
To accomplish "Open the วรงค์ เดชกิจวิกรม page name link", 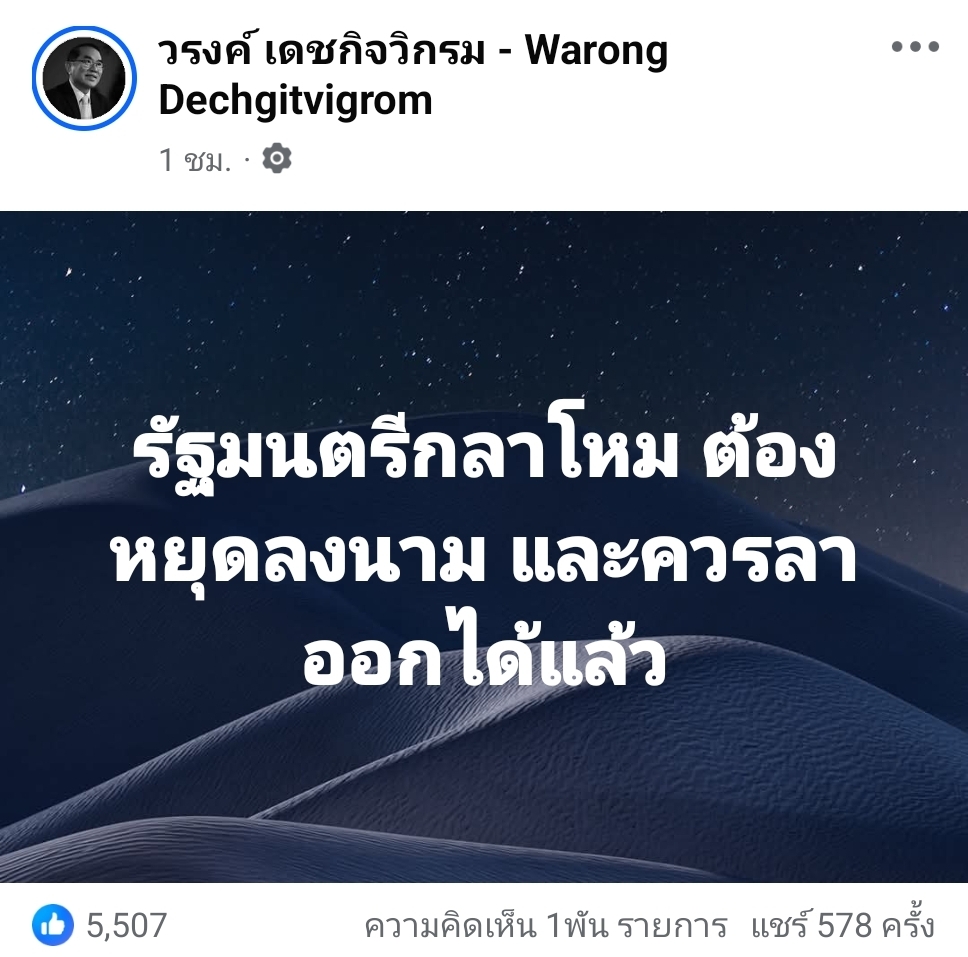I will [x=322, y=51].
